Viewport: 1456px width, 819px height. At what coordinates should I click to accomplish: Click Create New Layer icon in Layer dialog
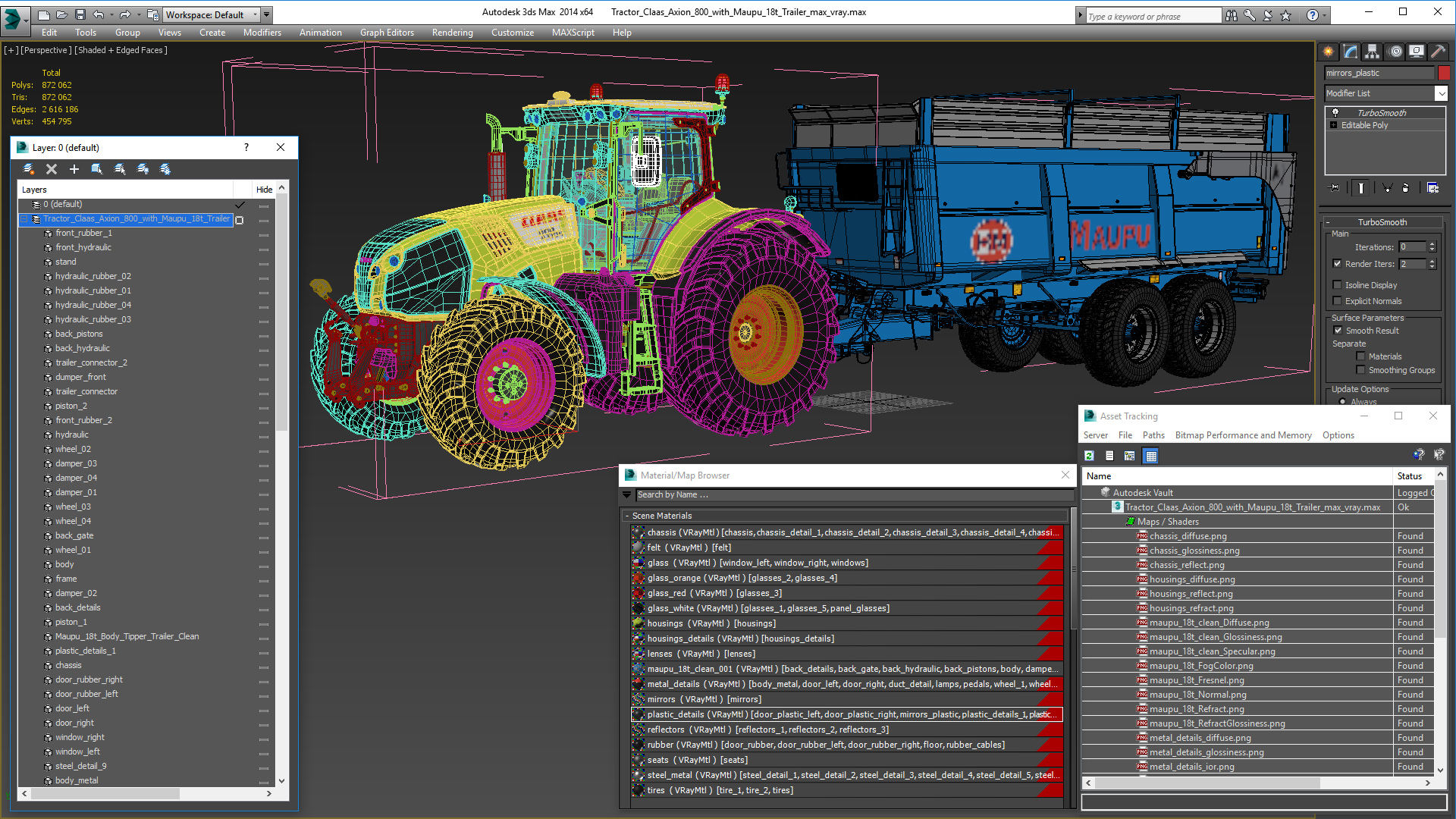(x=29, y=169)
